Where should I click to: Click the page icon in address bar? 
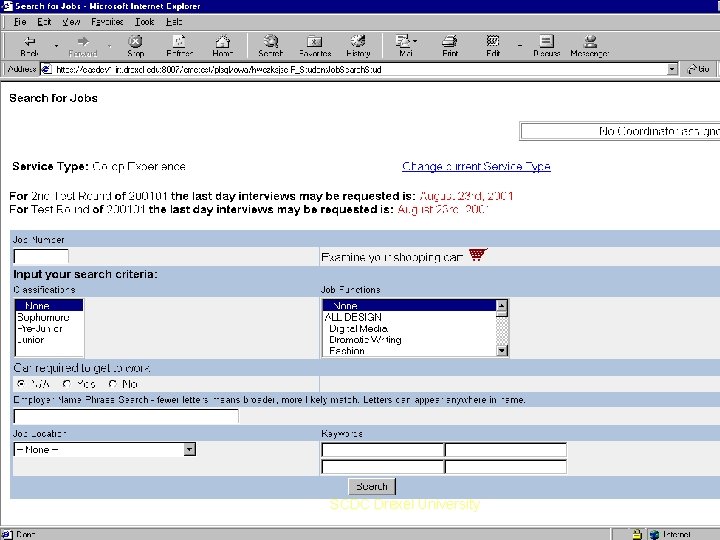(46, 69)
